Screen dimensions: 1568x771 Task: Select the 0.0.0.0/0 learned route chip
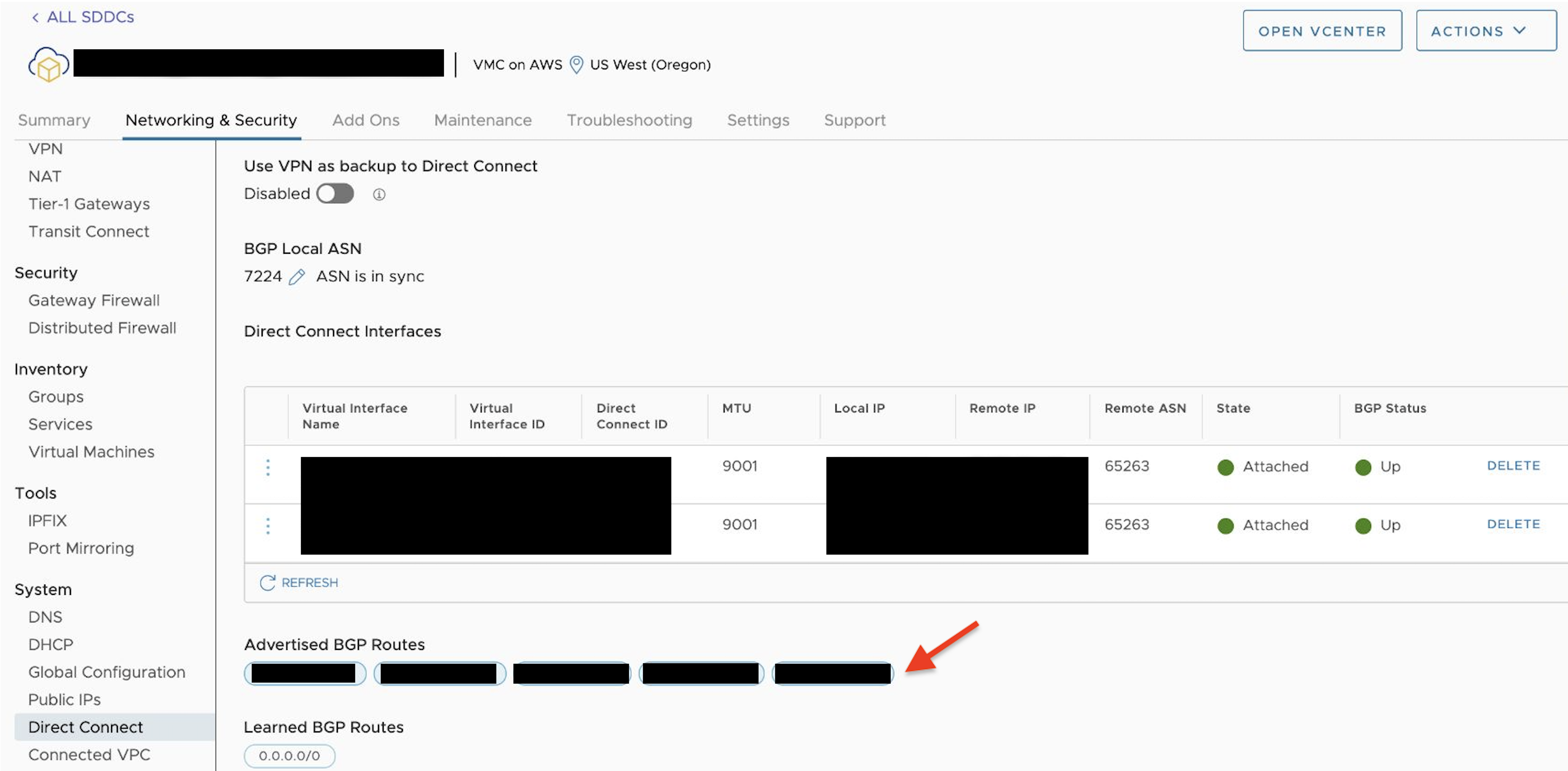click(x=289, y=756)
